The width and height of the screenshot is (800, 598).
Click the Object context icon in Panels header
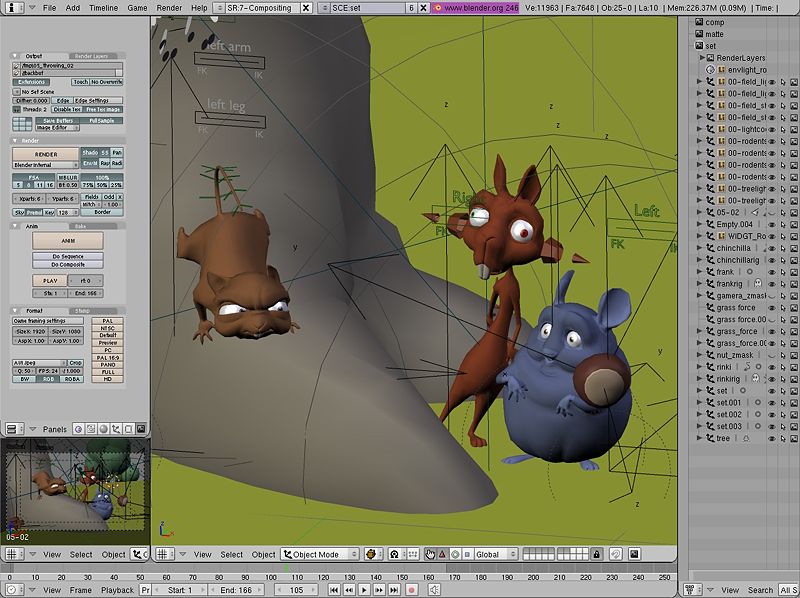[116, 429]
